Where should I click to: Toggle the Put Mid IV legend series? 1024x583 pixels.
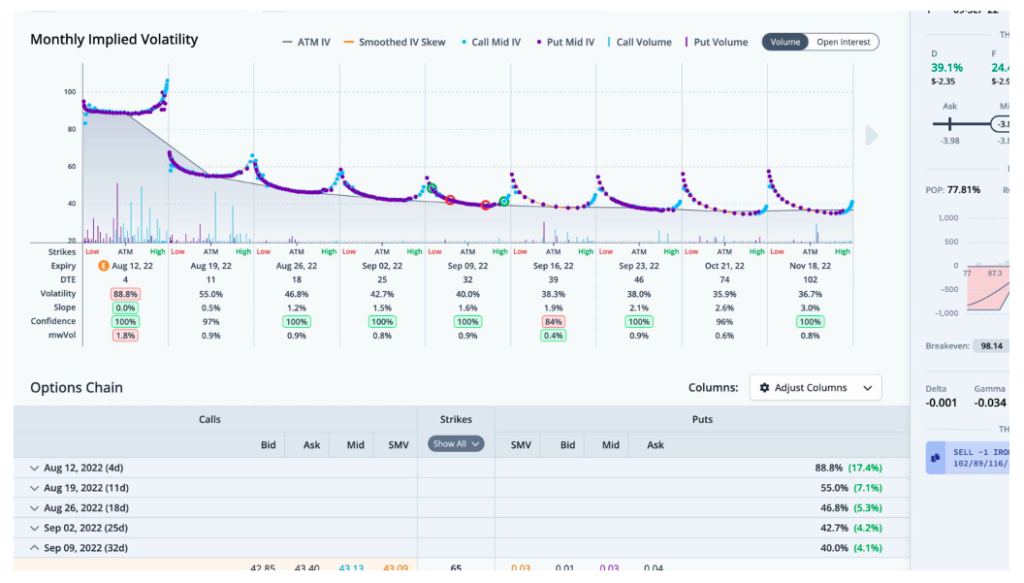566,42
